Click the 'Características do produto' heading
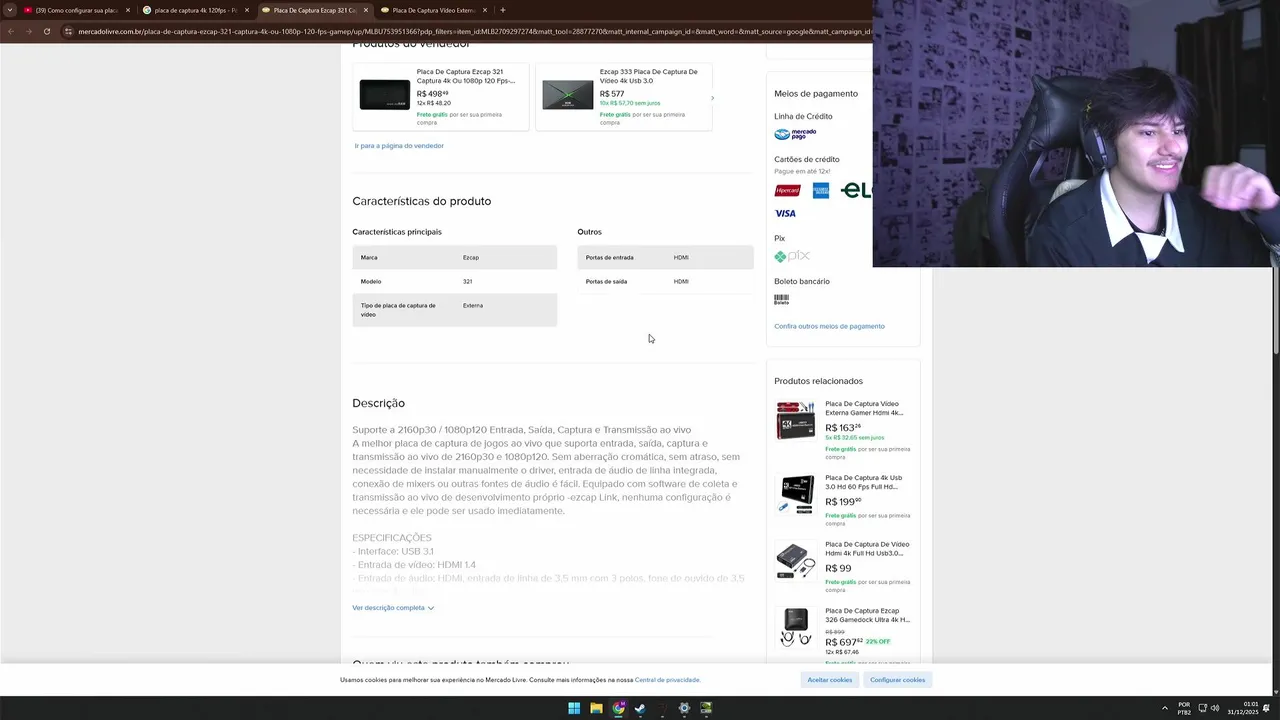The height and width of the screenshot is (720, 1280). tap(421, 201)
